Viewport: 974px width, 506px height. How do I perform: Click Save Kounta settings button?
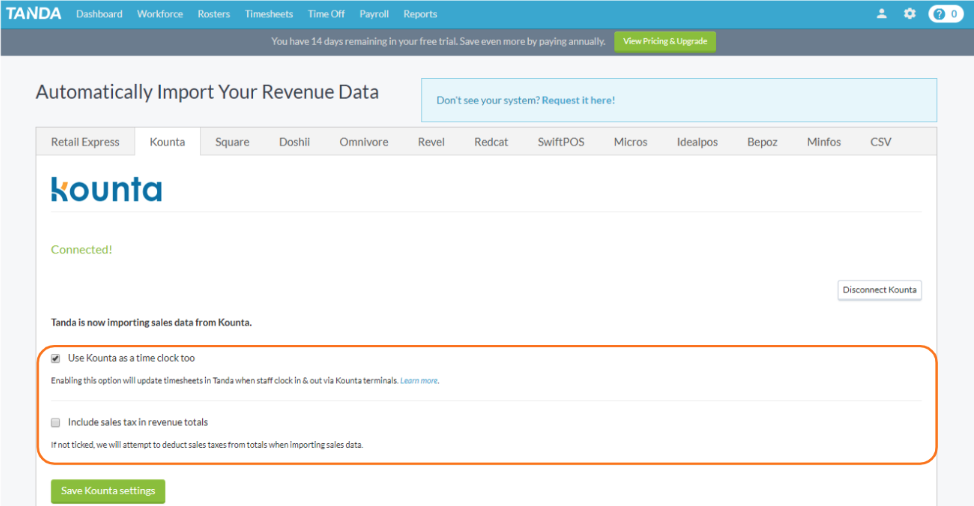pos(108,491)
